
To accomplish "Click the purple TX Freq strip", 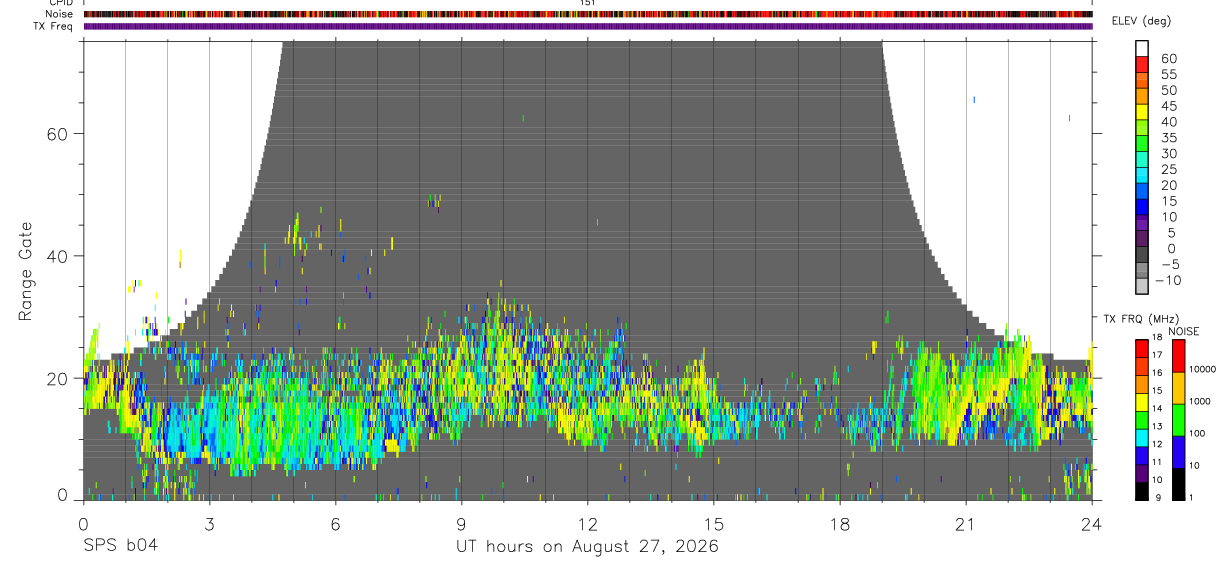I will click(587, 26).
